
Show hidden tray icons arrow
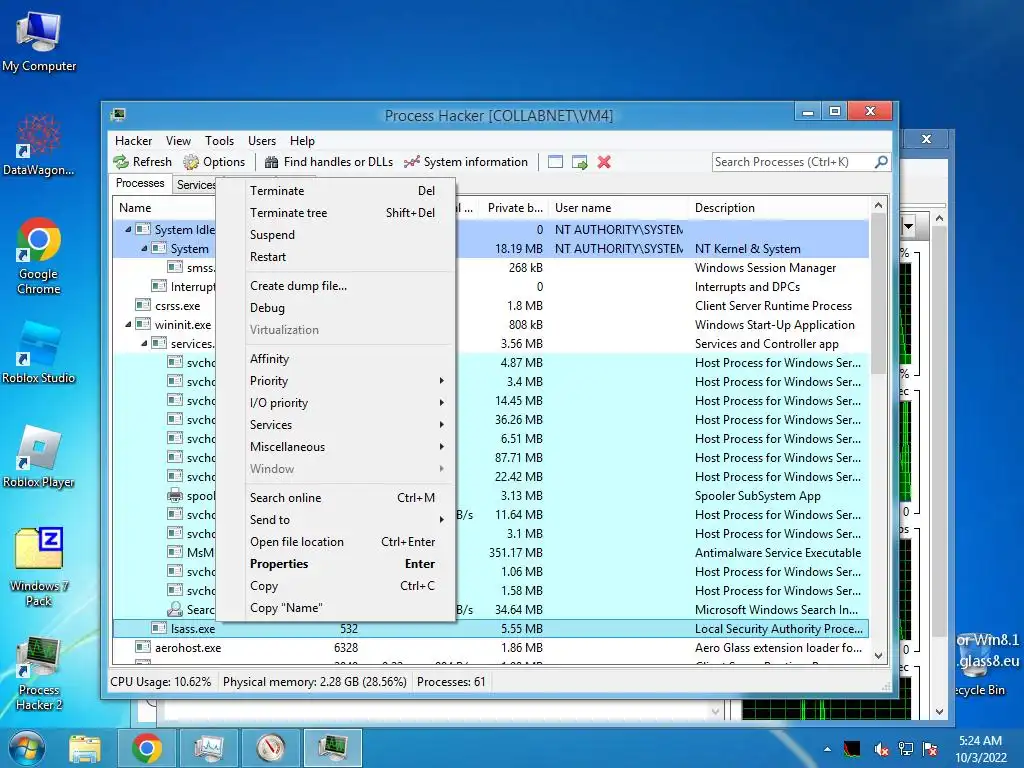(x=827, y=749)
